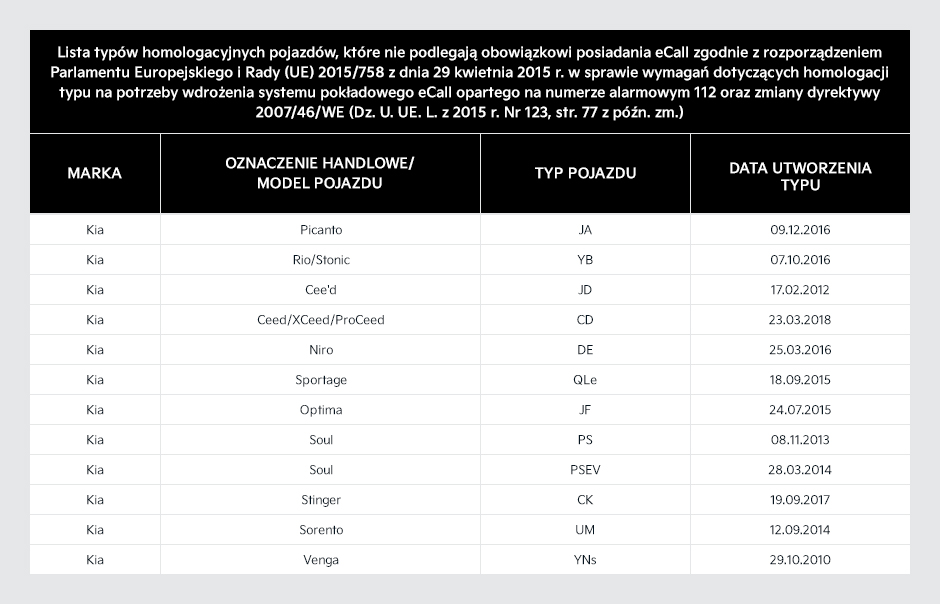Click the date 09.12.2016 cell
The height and width of the screenshot is (604, 940).
[800, 229]
